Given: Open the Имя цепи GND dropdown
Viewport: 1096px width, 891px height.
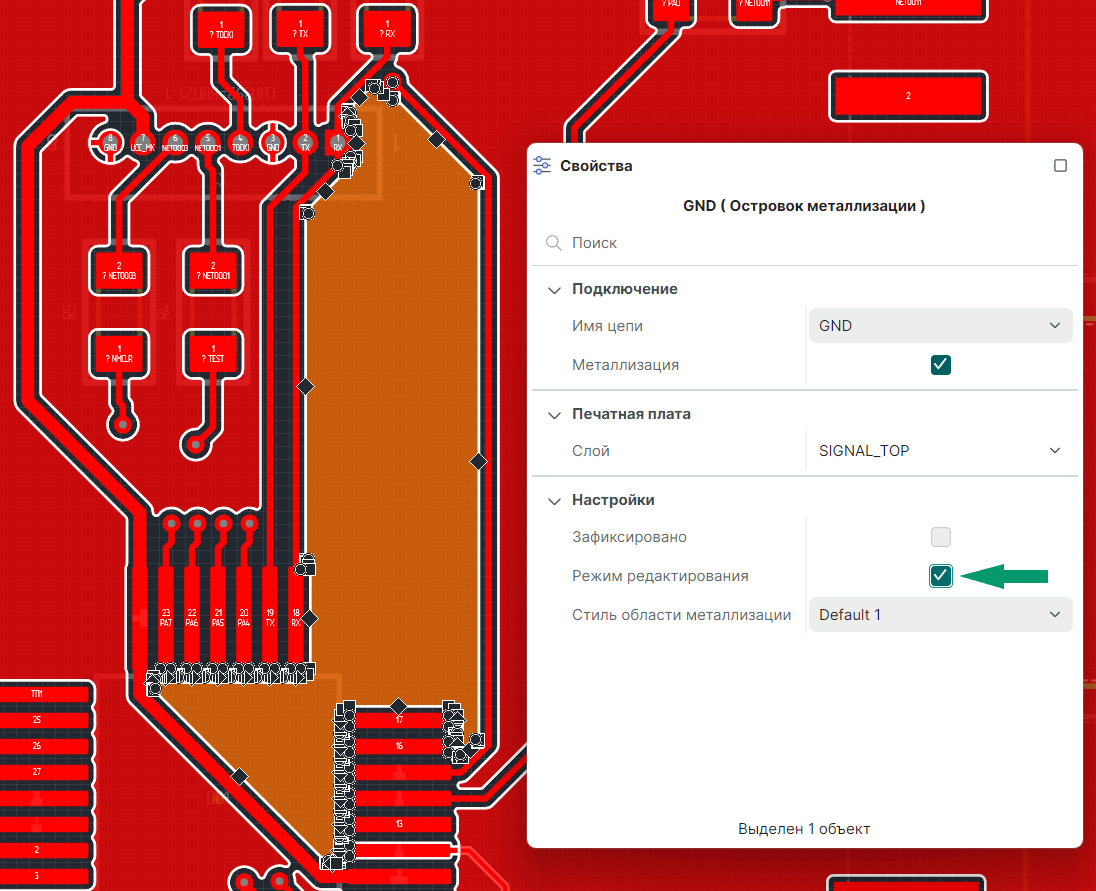Looking at the screenshot, I should [x=939, y=326].
